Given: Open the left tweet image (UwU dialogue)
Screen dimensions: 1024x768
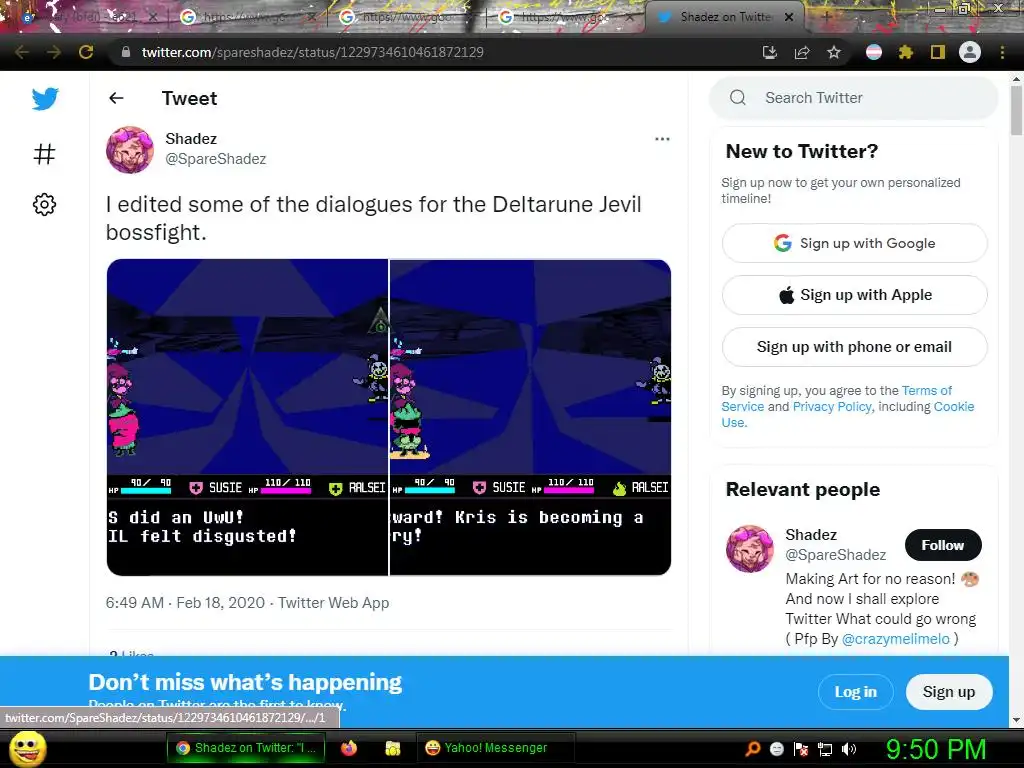Looking at the screenshot, I should 248,417.
